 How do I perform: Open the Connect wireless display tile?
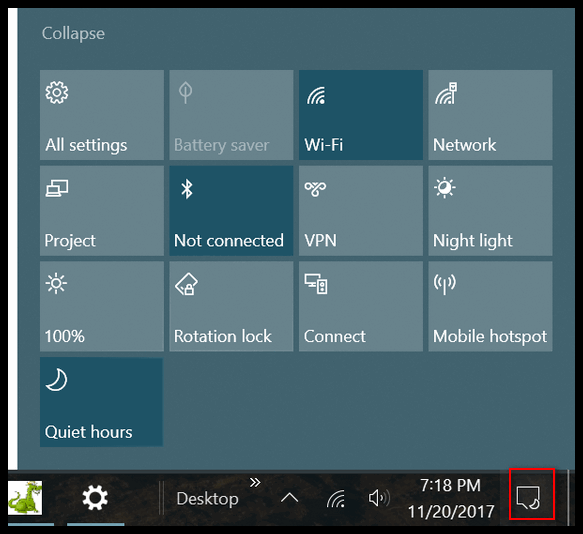(361, 306)
